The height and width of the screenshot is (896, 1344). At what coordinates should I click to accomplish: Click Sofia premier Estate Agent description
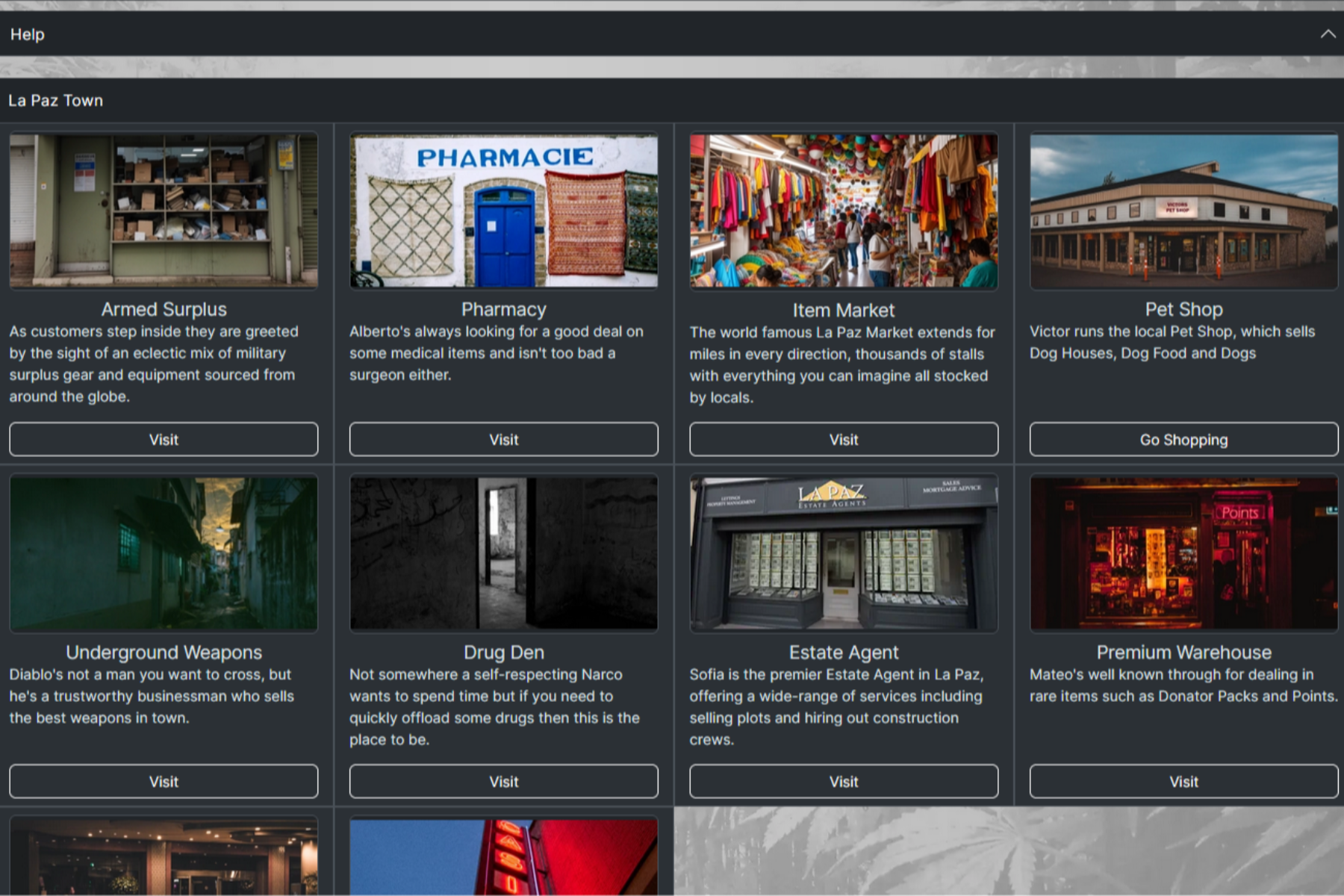coord(837,707)
